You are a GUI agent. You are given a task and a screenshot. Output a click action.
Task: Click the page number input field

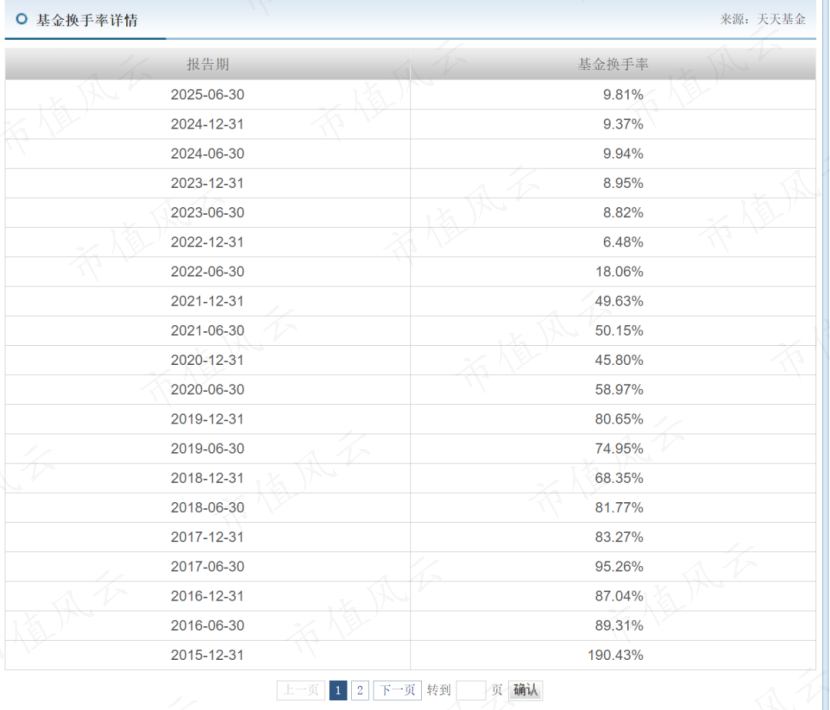click(x=470, y=690)
